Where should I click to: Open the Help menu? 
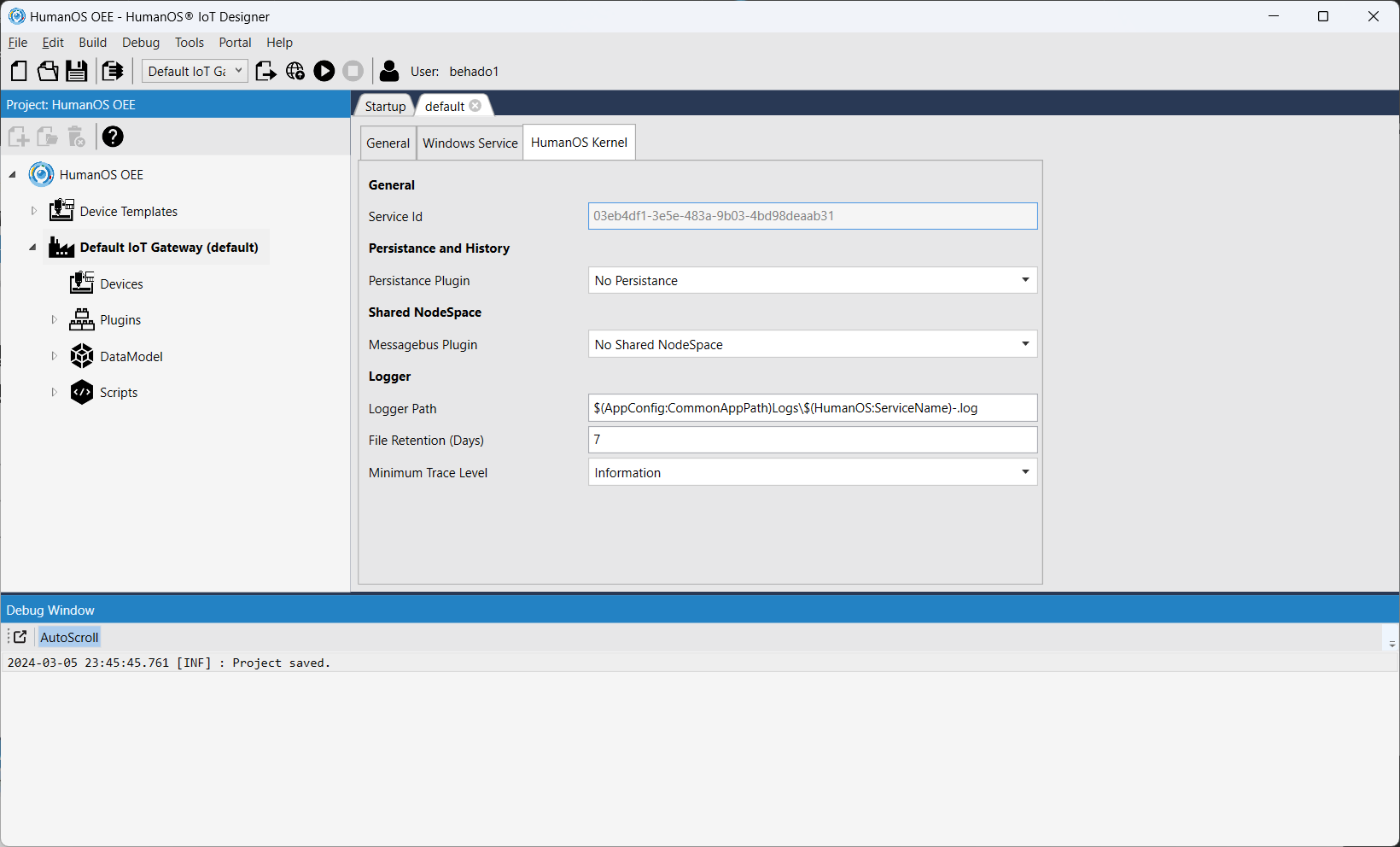279,43
